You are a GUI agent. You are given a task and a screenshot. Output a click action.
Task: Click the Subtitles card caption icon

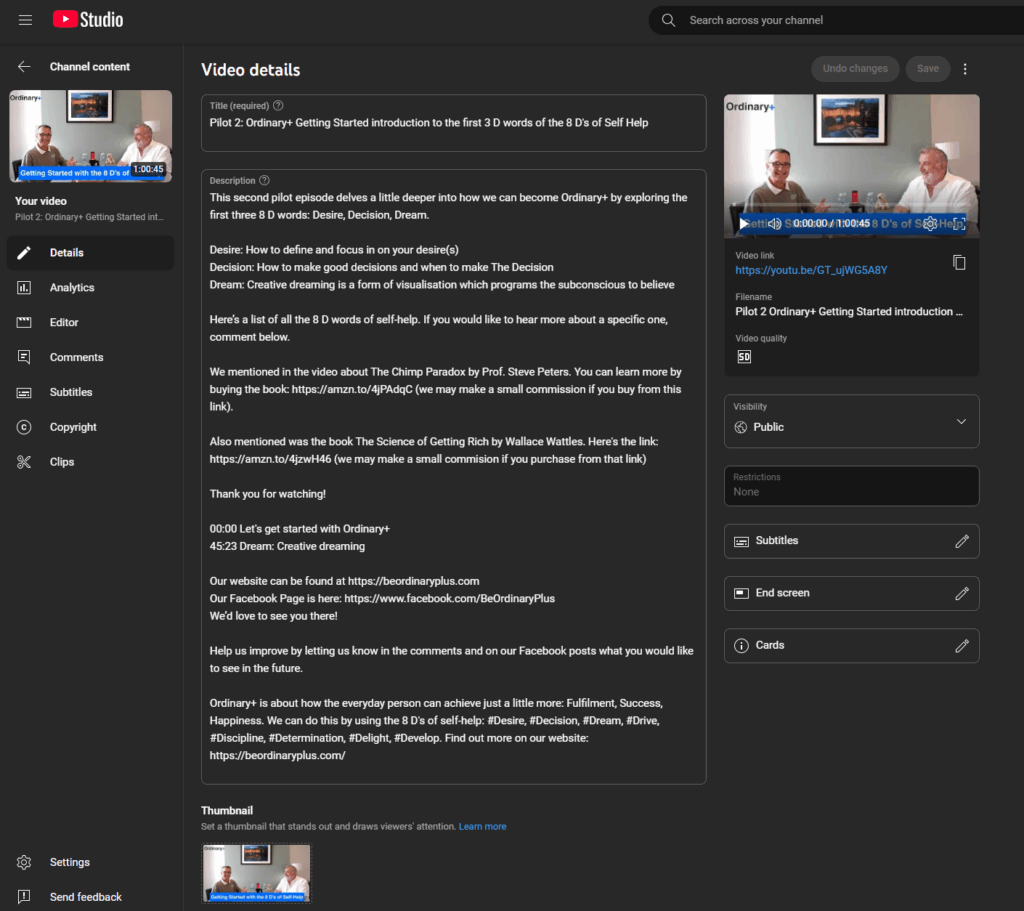pyautogui.click(x=741, y=541)
